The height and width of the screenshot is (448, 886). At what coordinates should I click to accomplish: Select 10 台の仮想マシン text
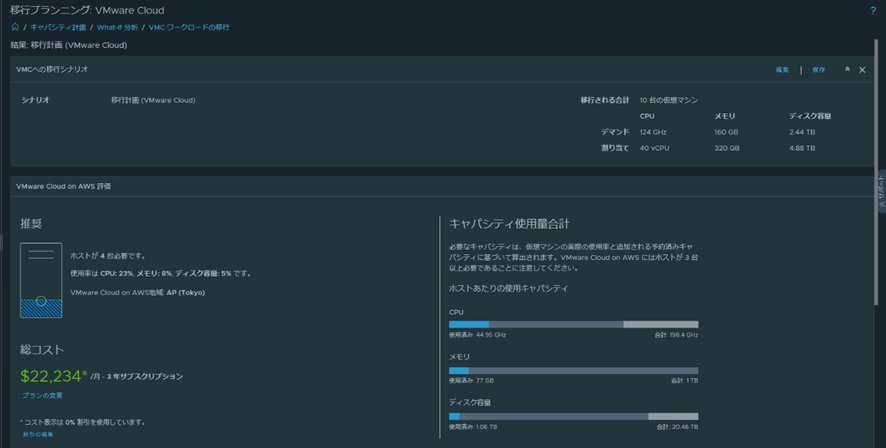click(x=668, y=100)
